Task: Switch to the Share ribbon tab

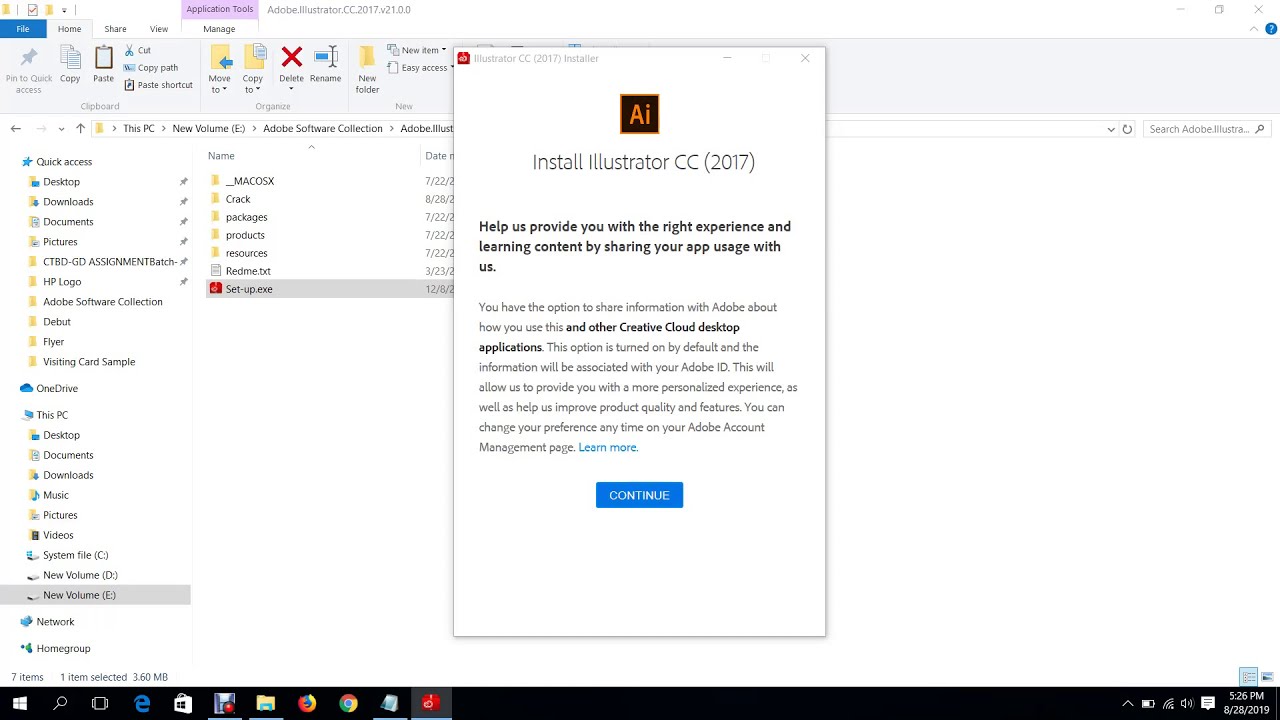Action: 115,29
